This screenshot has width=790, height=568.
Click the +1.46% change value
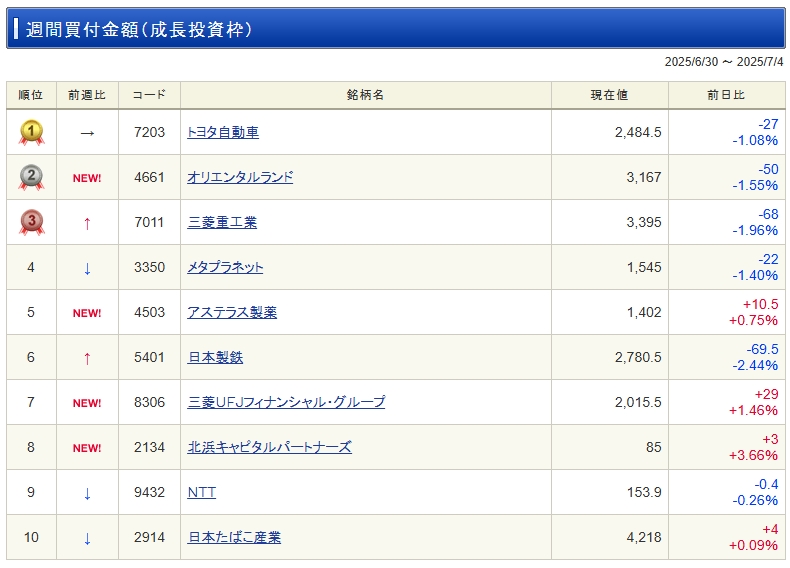pyautogui.click(x=753, y=410)
